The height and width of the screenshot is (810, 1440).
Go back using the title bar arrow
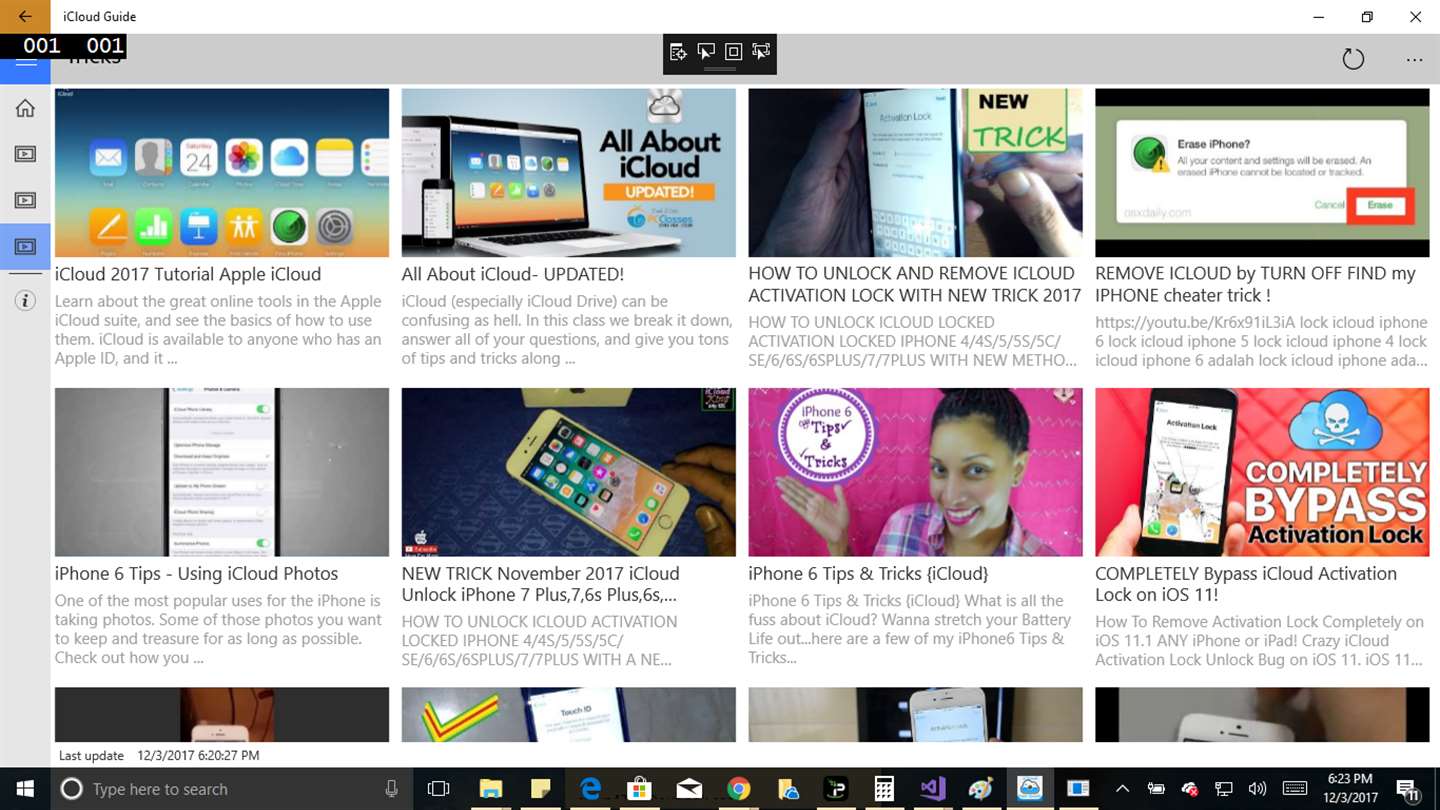click(x=25, y=17)
